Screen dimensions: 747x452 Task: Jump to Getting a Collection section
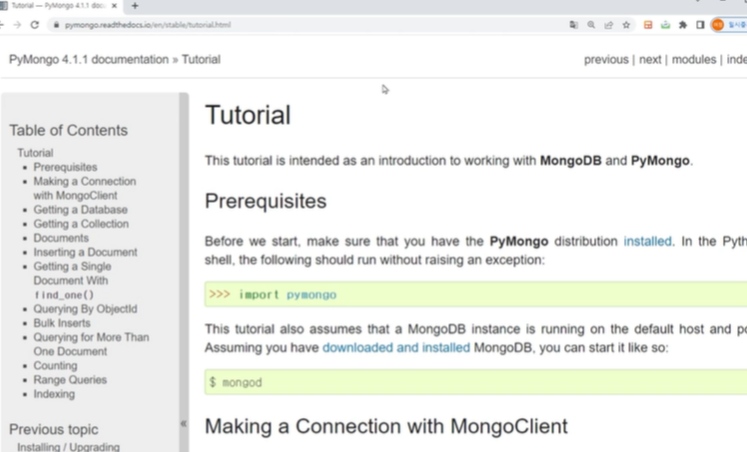(x=81, y=224)
